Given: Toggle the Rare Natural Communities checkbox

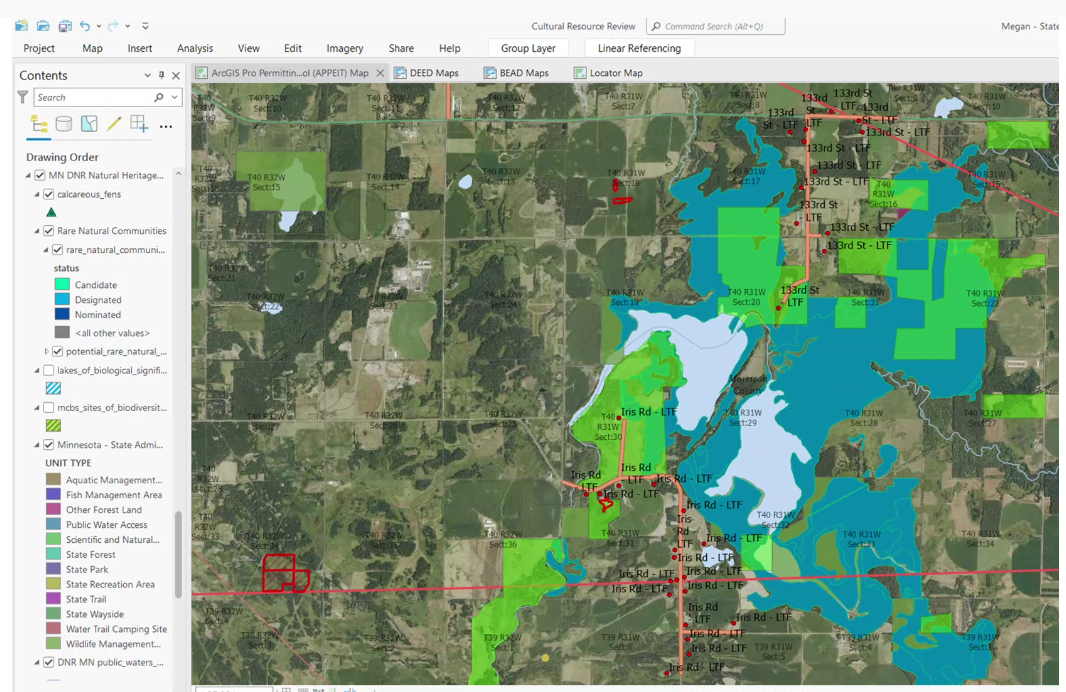Looking at the screenshot, I should (48, 231).
